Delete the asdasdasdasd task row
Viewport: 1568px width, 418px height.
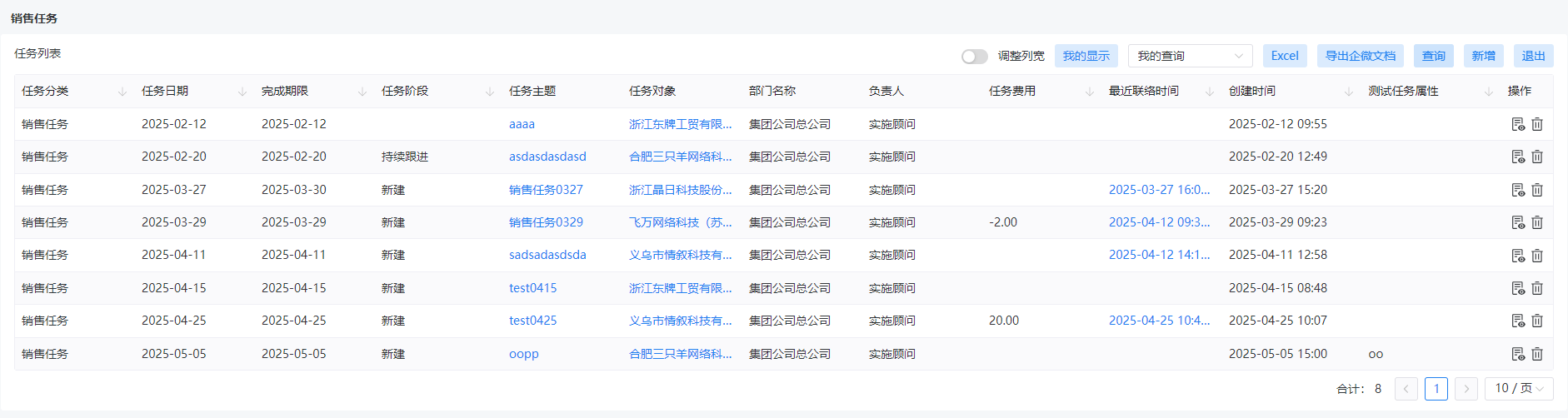1537,157
